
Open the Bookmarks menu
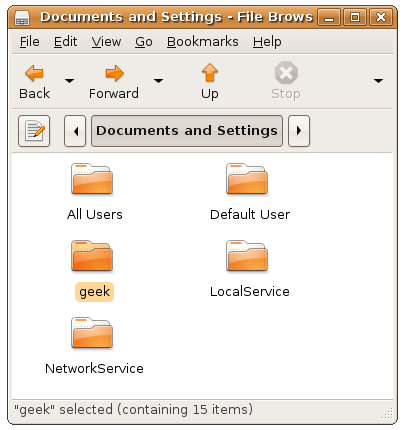[x=203, y=42]
